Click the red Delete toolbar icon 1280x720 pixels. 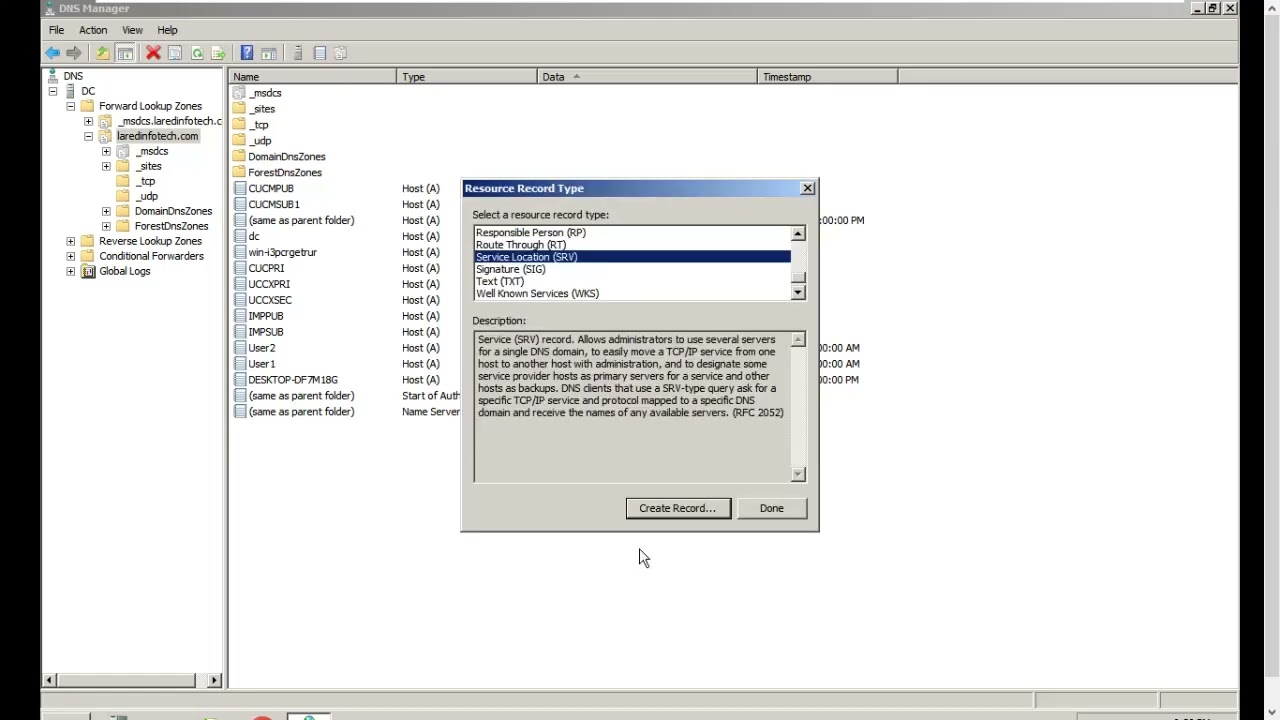(x=153, y=53)
